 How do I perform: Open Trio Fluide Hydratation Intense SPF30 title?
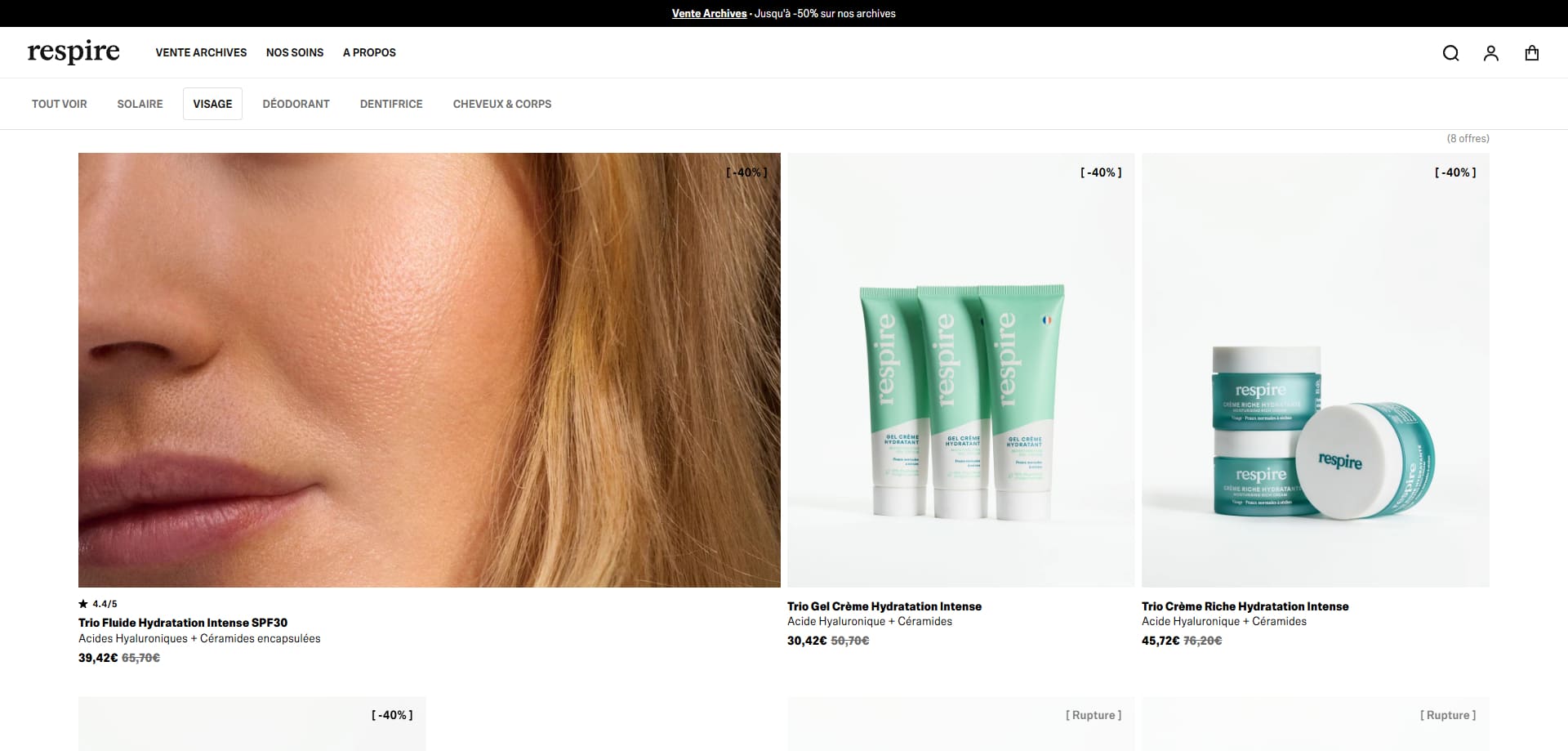tap(183, 623)
